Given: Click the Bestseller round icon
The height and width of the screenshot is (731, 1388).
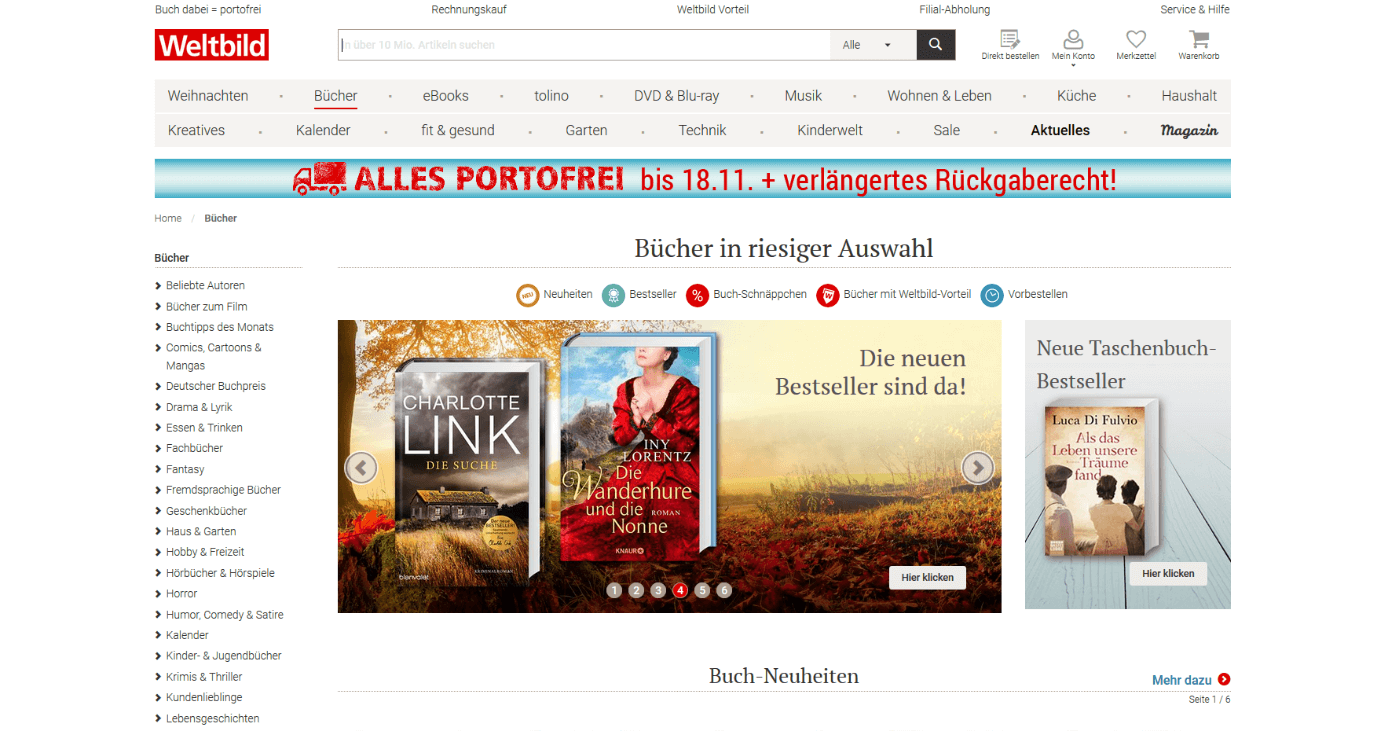Looking at the screenshot, I should point(613,295).
